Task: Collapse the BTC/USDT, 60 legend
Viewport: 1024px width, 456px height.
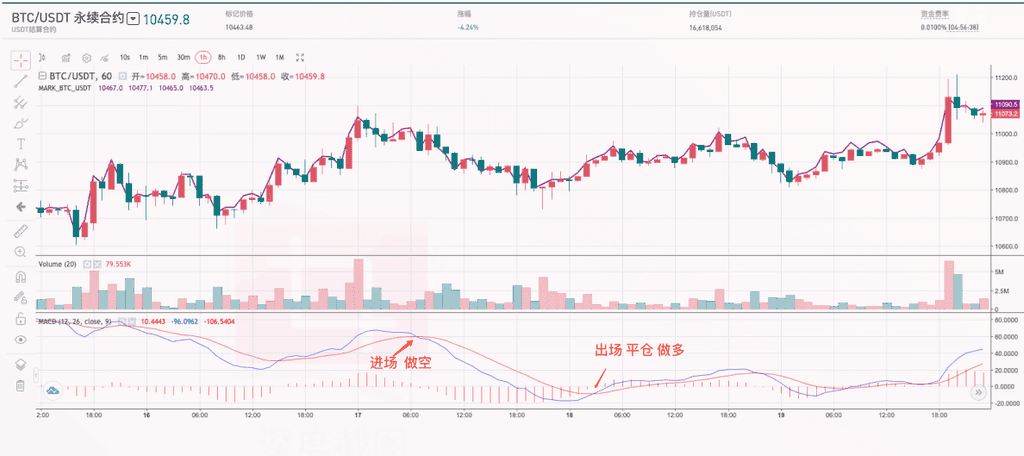Action: [x=41, y=76]
